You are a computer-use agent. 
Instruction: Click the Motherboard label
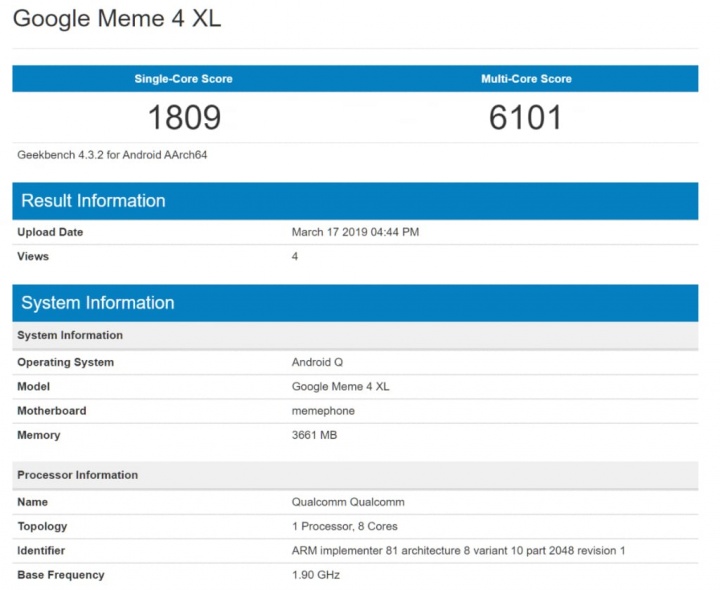tap(51, 411)
